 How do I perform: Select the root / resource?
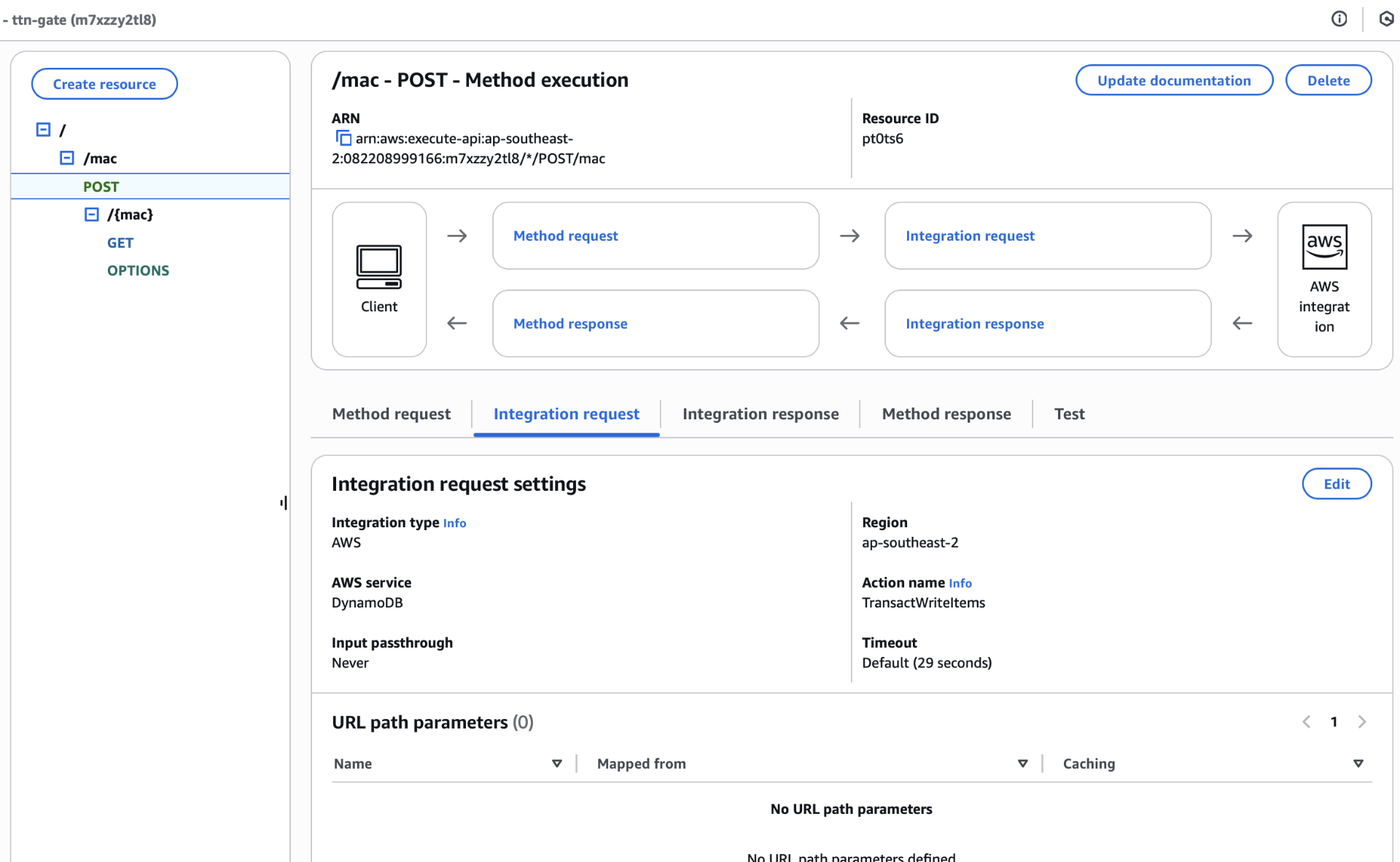(63, 130)
